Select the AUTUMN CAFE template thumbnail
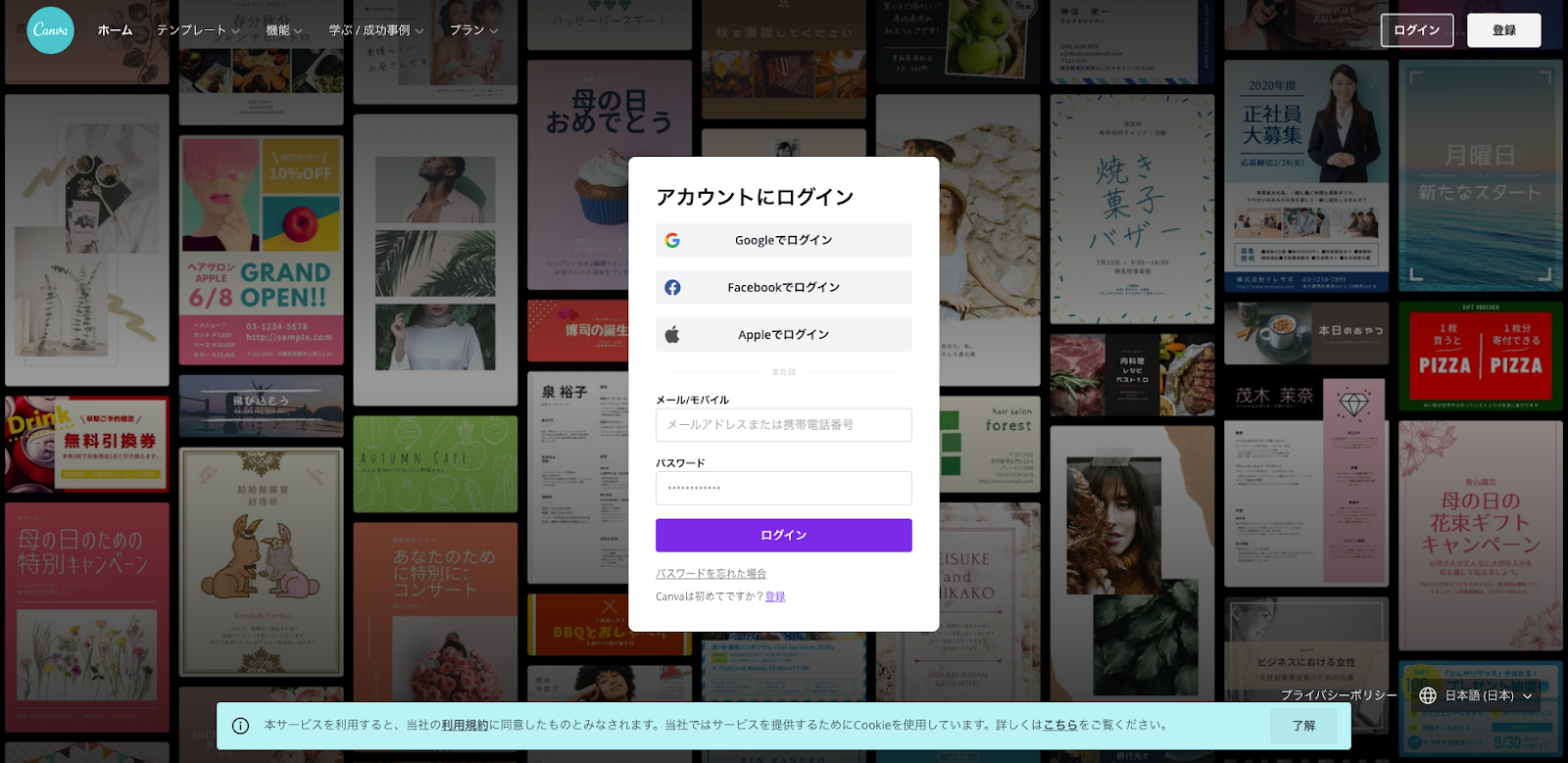The width and height of the screenshot is (1568, 763). click(435, 464)
